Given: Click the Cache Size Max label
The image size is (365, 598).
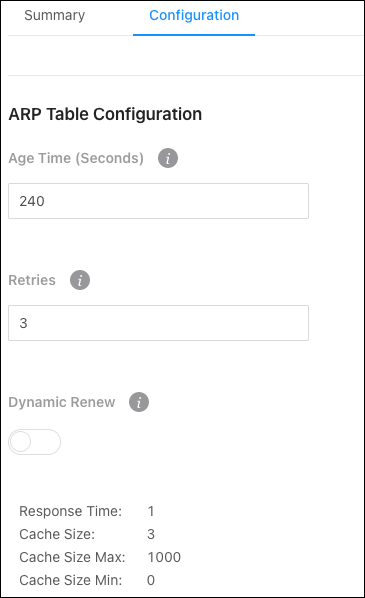Looking at the screenshot, I should (x=72, y=557).
